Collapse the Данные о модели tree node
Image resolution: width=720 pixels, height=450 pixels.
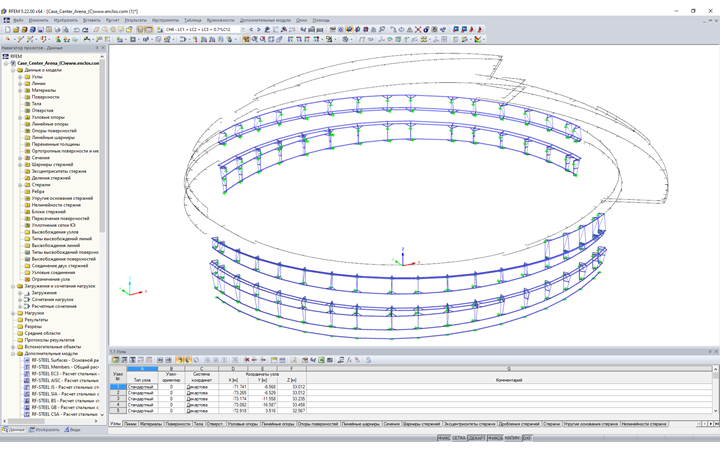click(13, 70)
